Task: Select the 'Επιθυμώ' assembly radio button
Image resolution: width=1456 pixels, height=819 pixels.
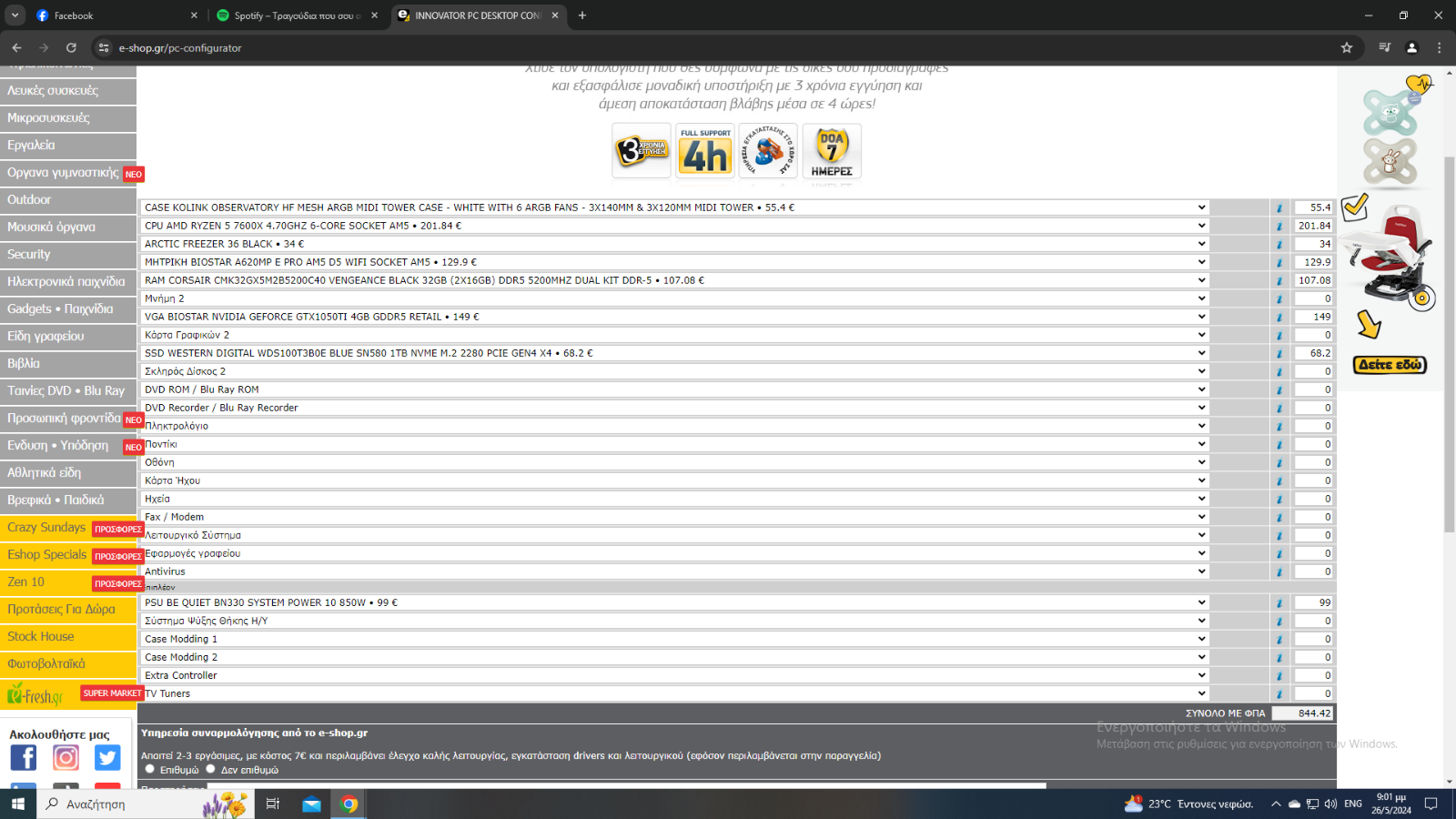Action: (x=150, y=769)
